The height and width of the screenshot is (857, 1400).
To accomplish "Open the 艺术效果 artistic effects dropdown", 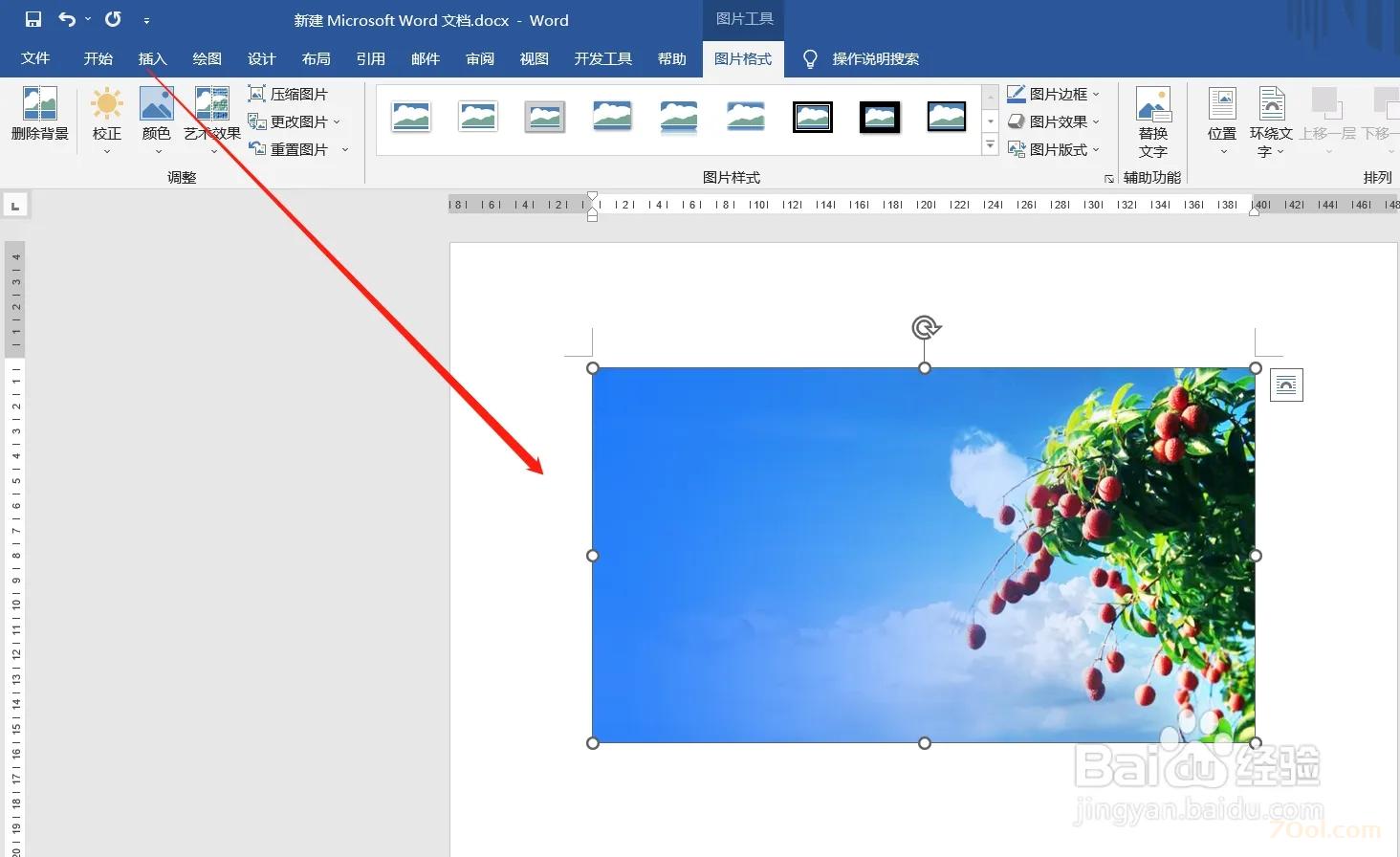I will click(212, 120).
